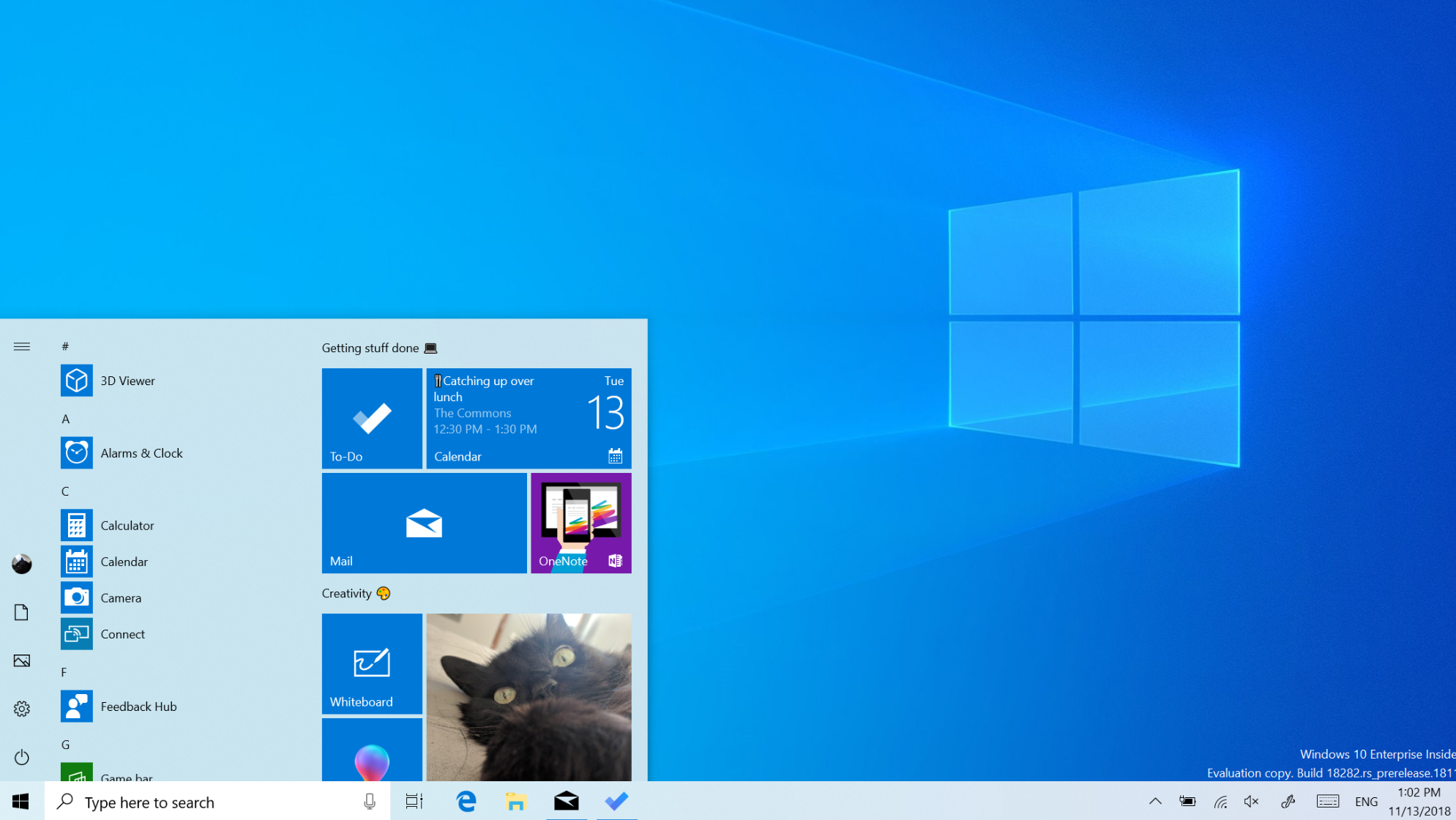Open the ENG language selector

tap(1366, 801)
